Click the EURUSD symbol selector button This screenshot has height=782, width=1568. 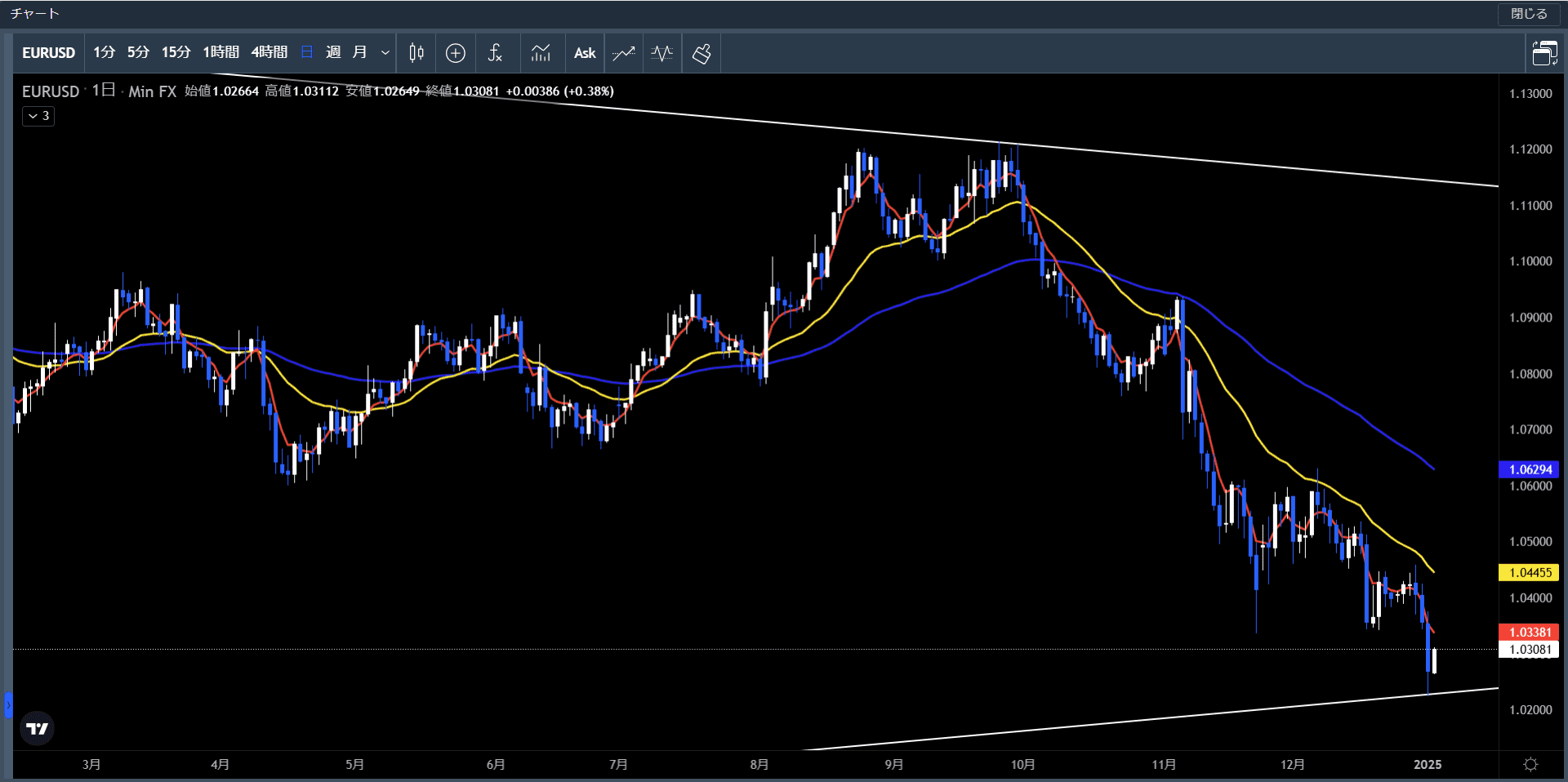click(x=48, y=53)
